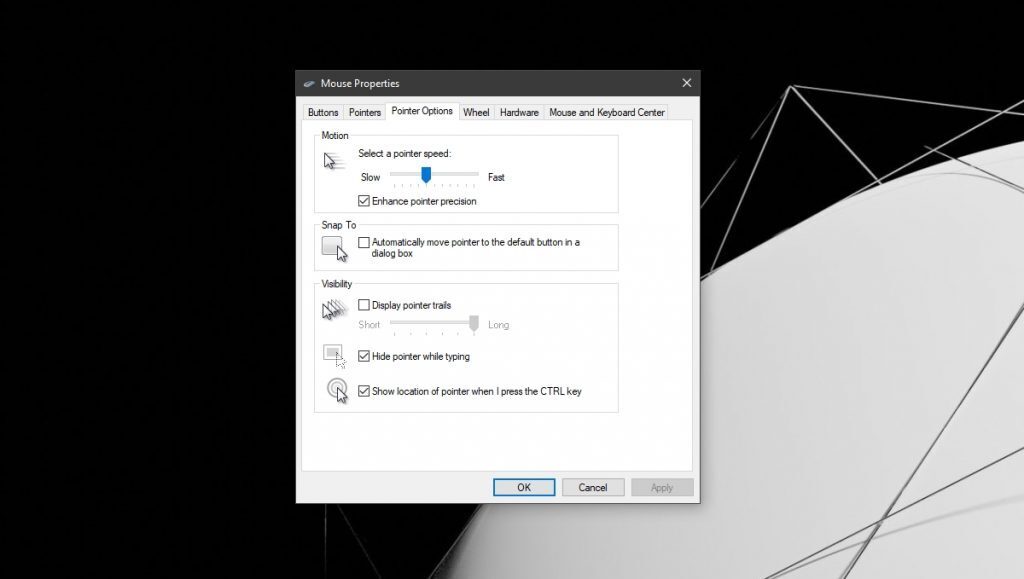This screenshot has height=579, width=1024.
Task: Enable automatically move pointer to default button
Action: point(366,242)
